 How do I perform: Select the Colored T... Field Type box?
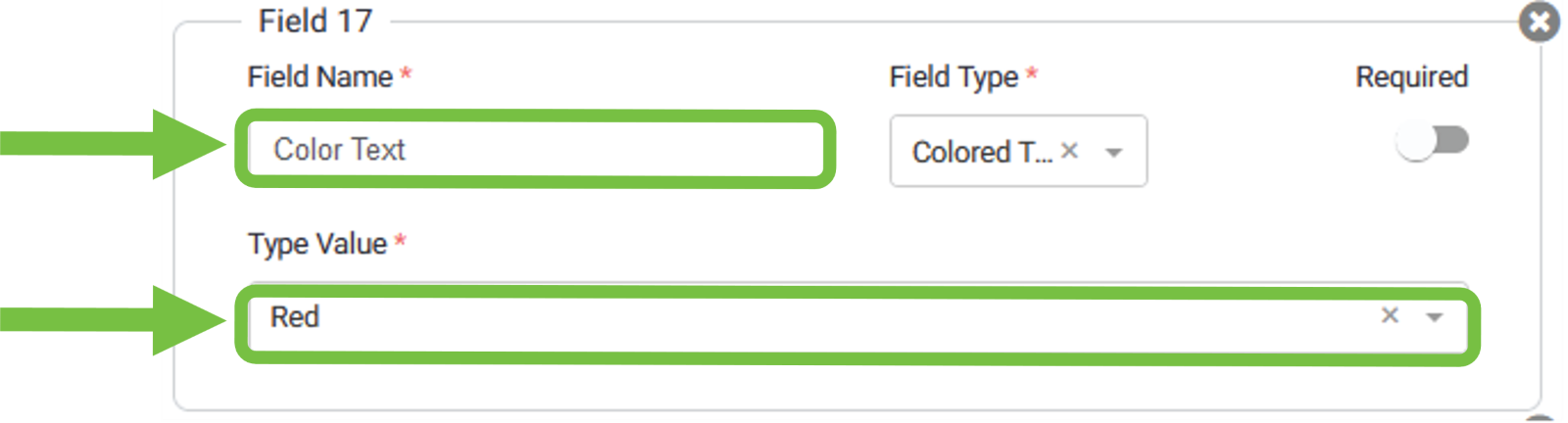982,152
